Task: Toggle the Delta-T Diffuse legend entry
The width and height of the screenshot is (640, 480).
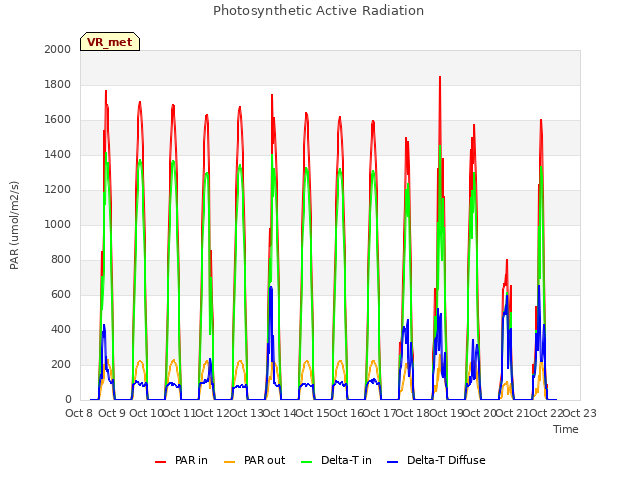Action: coord(436,460)
